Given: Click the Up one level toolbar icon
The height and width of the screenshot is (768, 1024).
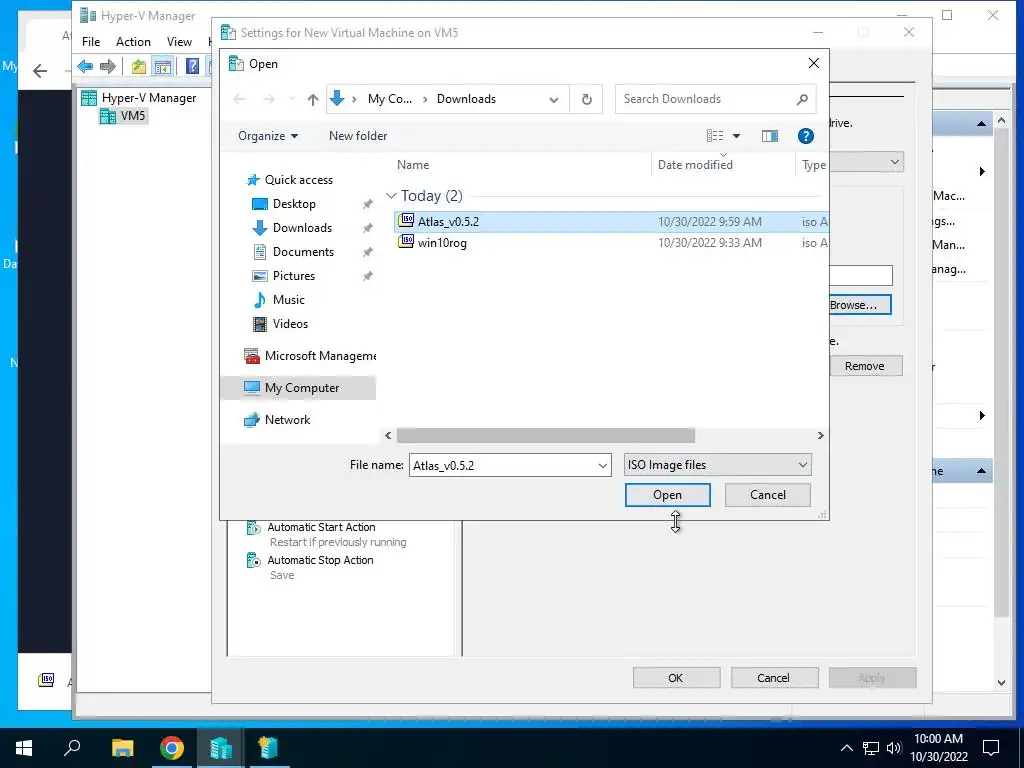Looking at the screenshot, I should (138, 66).
